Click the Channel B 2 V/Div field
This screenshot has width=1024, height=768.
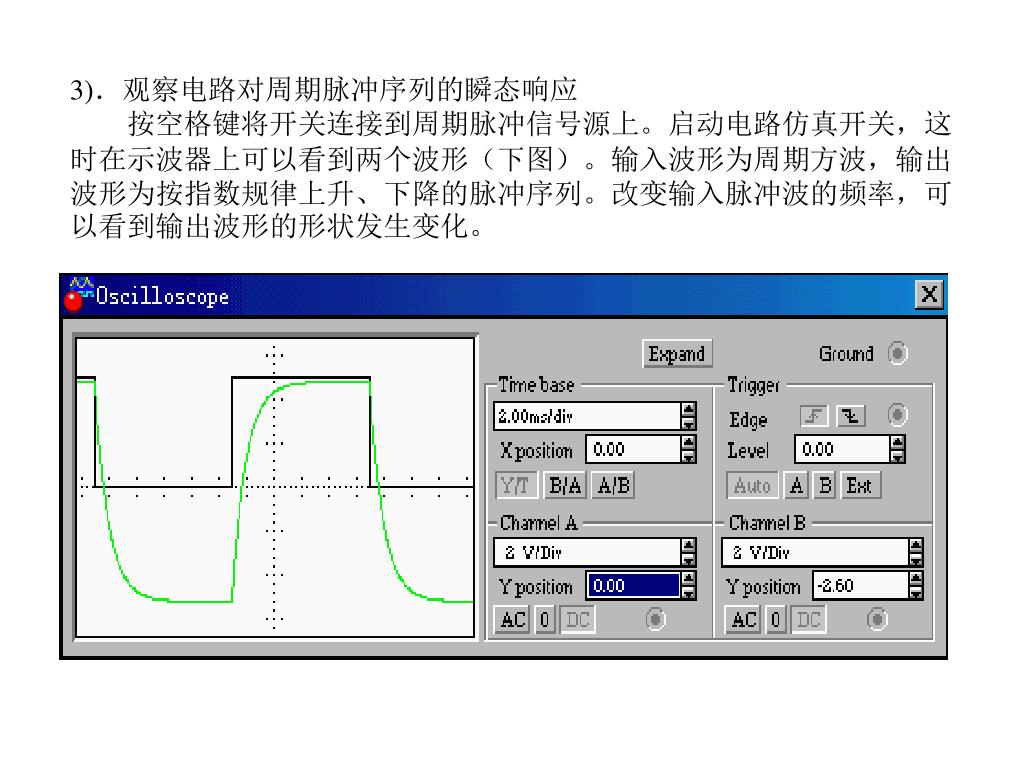pyautogui.click(x=815, y=552)
